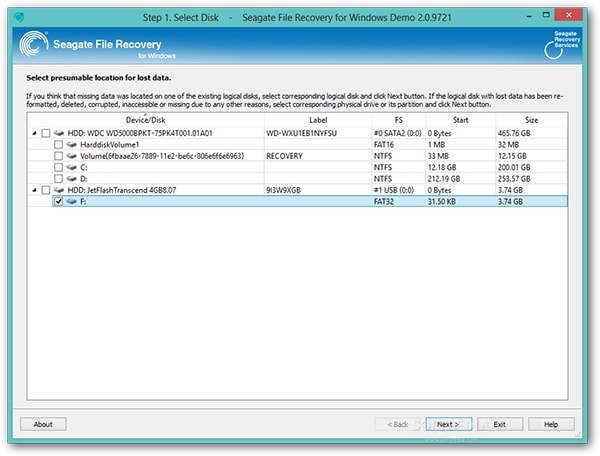Check the Volume{6fbaae26...} RECOVERY checkbox
Screen dimensions: 600x456
pos(58,156)
